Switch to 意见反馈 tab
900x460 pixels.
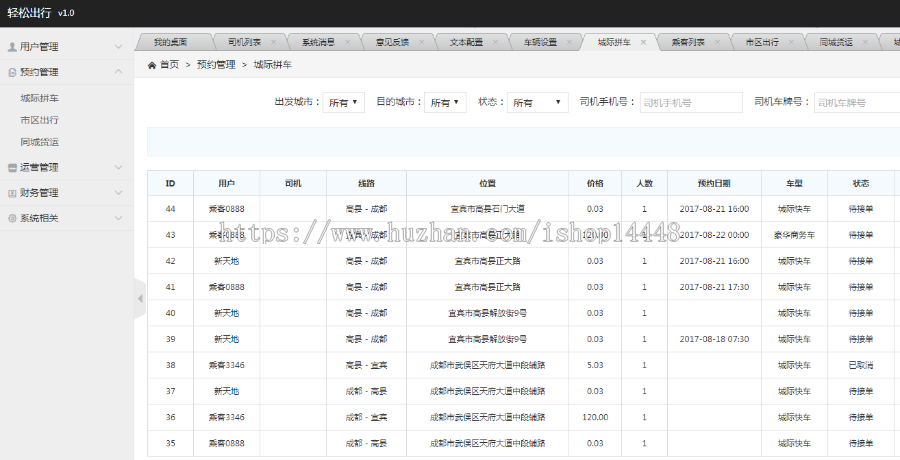[x=393, y=42]
